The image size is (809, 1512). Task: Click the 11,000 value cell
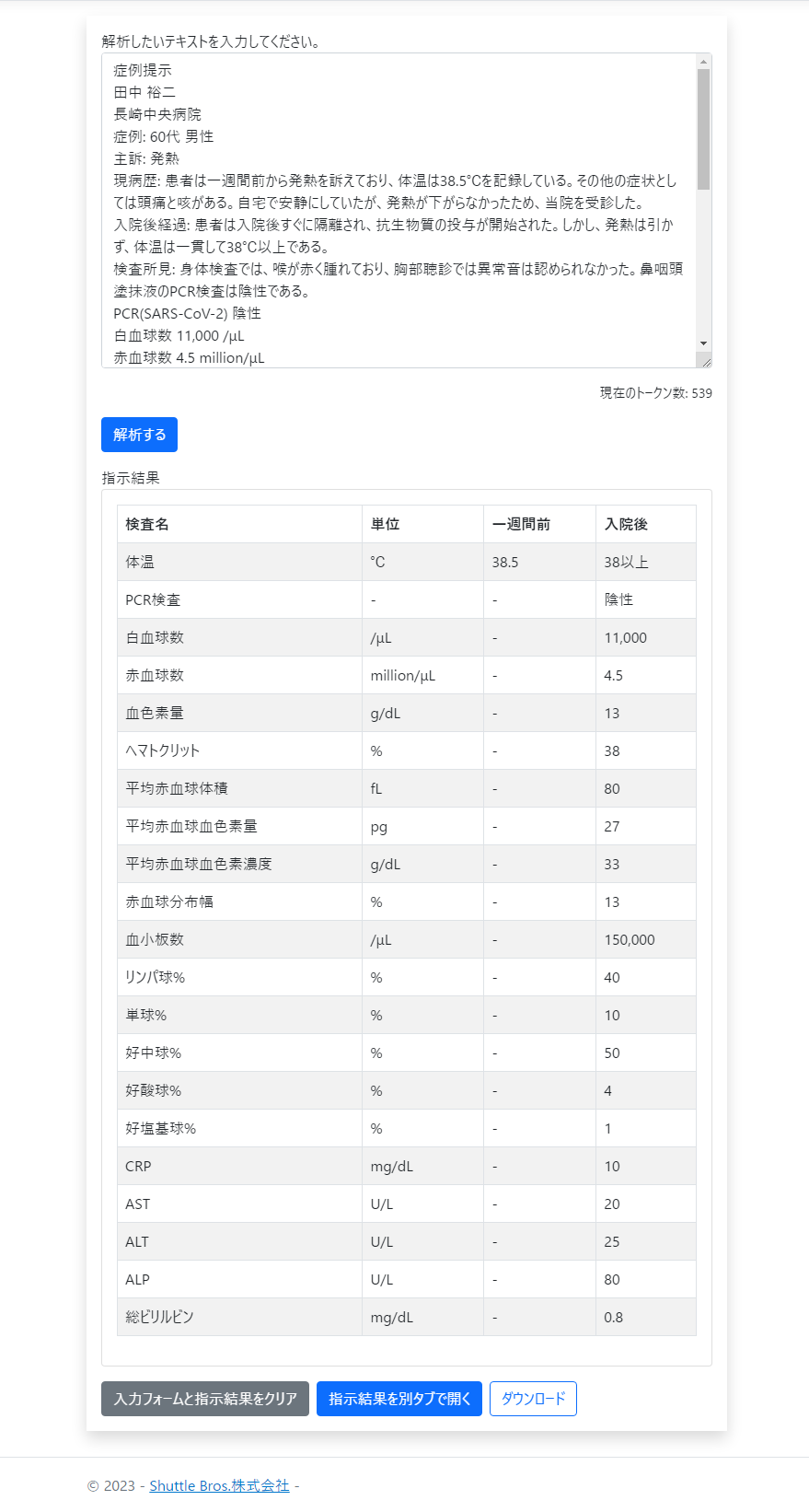646,637
